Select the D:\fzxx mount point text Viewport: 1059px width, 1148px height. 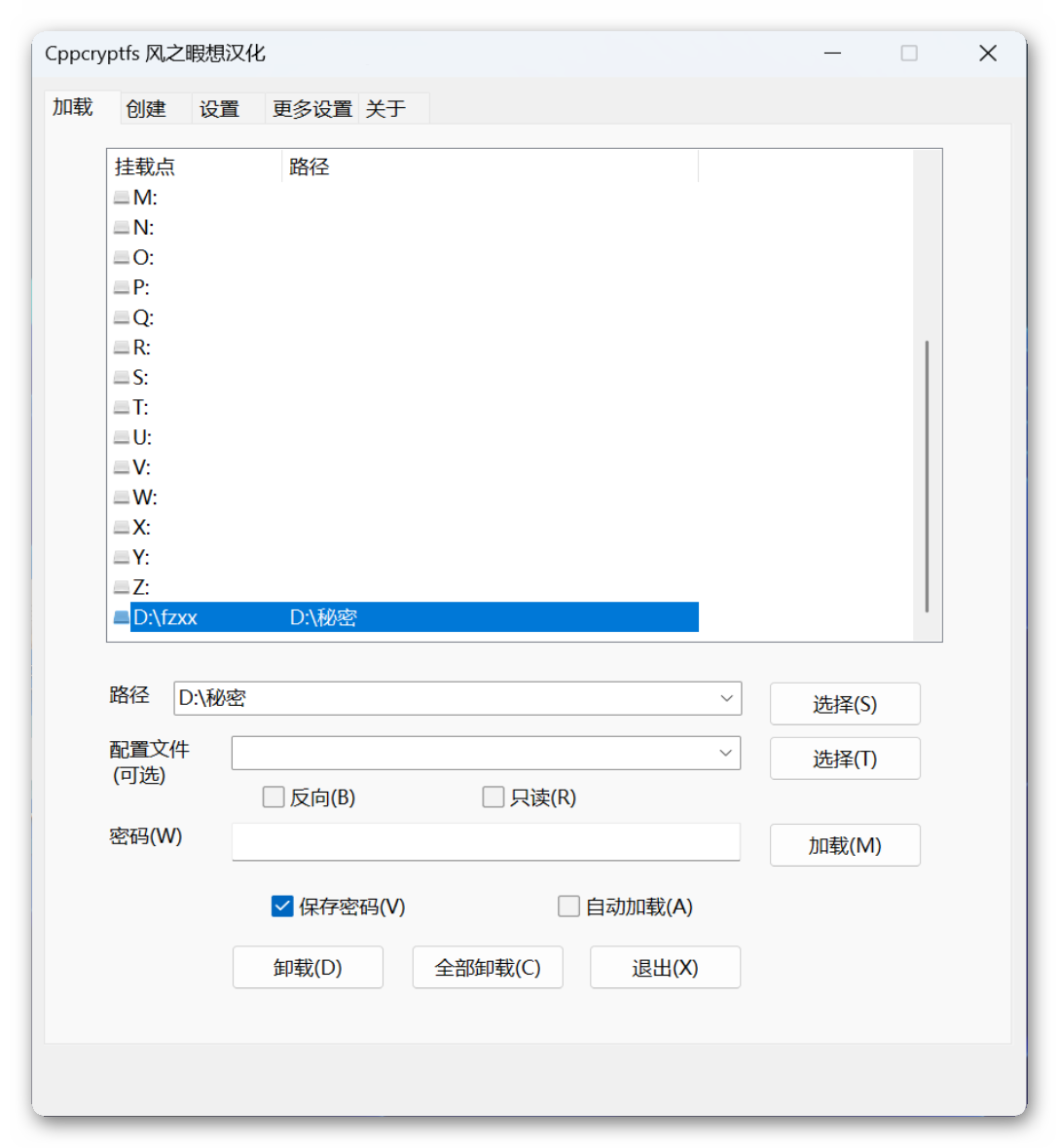pos(165,618)
